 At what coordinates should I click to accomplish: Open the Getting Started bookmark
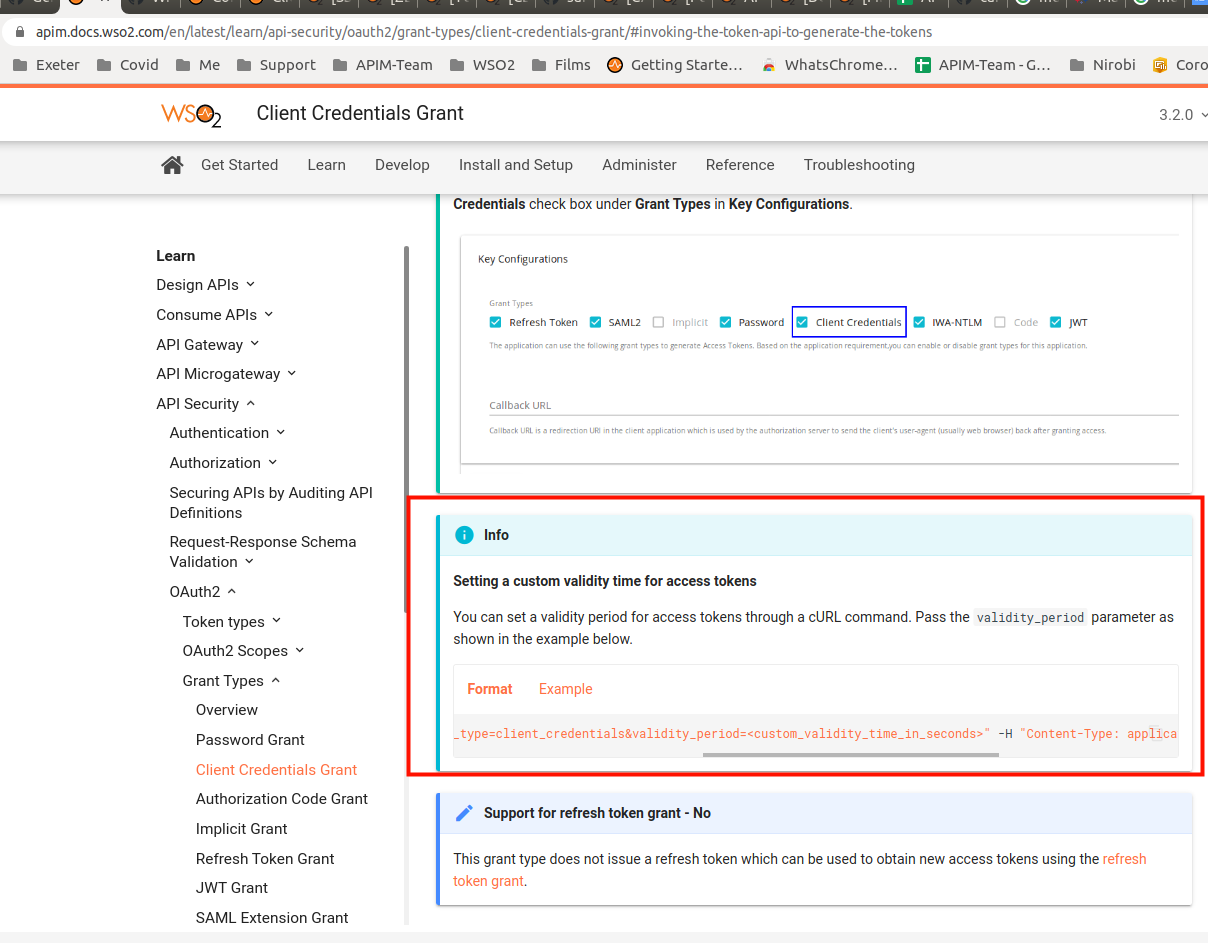[675, 65]
